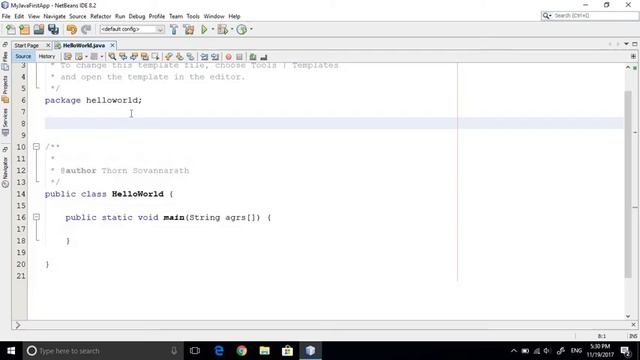Open the Files side panel
Viewport: 640px width, 360px height.
pyautogui.click(x=5, y=60)
